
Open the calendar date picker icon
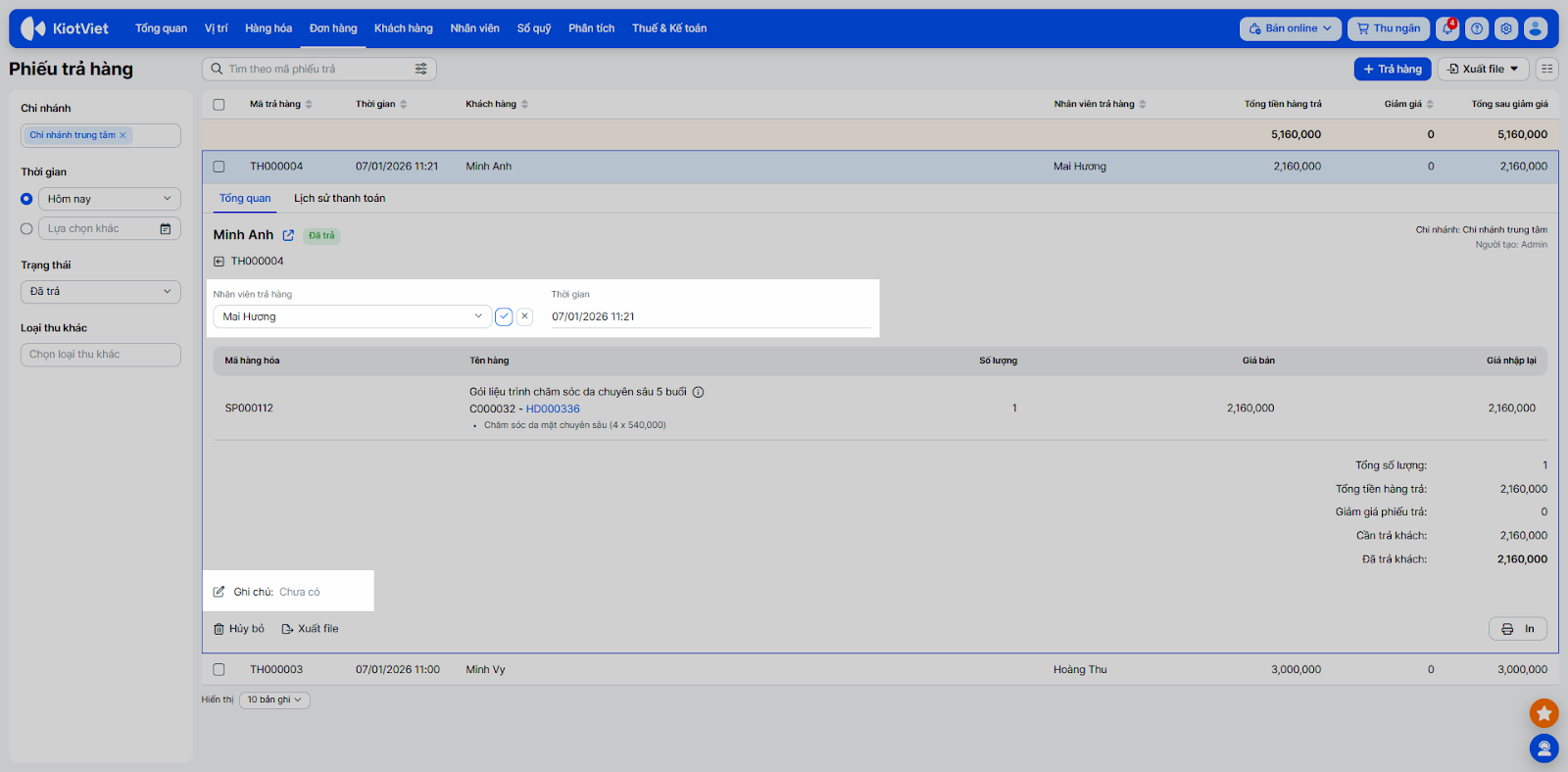point(166,228)
